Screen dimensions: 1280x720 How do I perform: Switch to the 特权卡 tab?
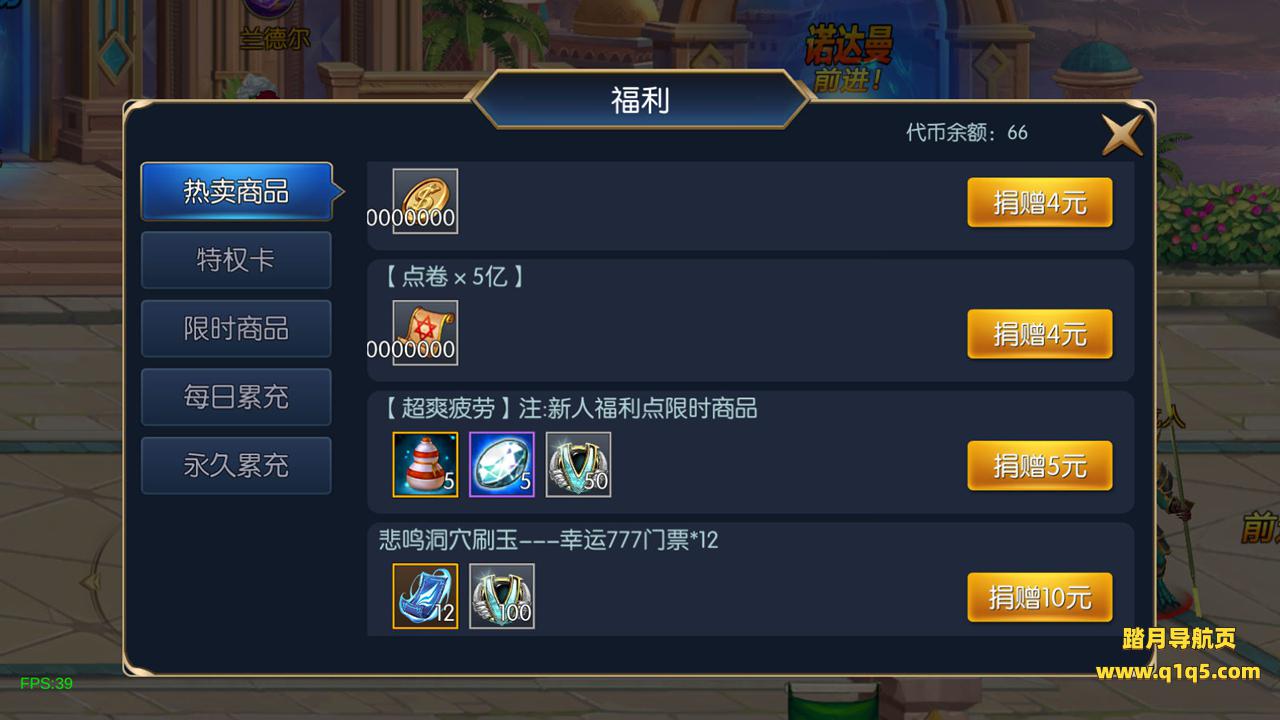(236, 260)
